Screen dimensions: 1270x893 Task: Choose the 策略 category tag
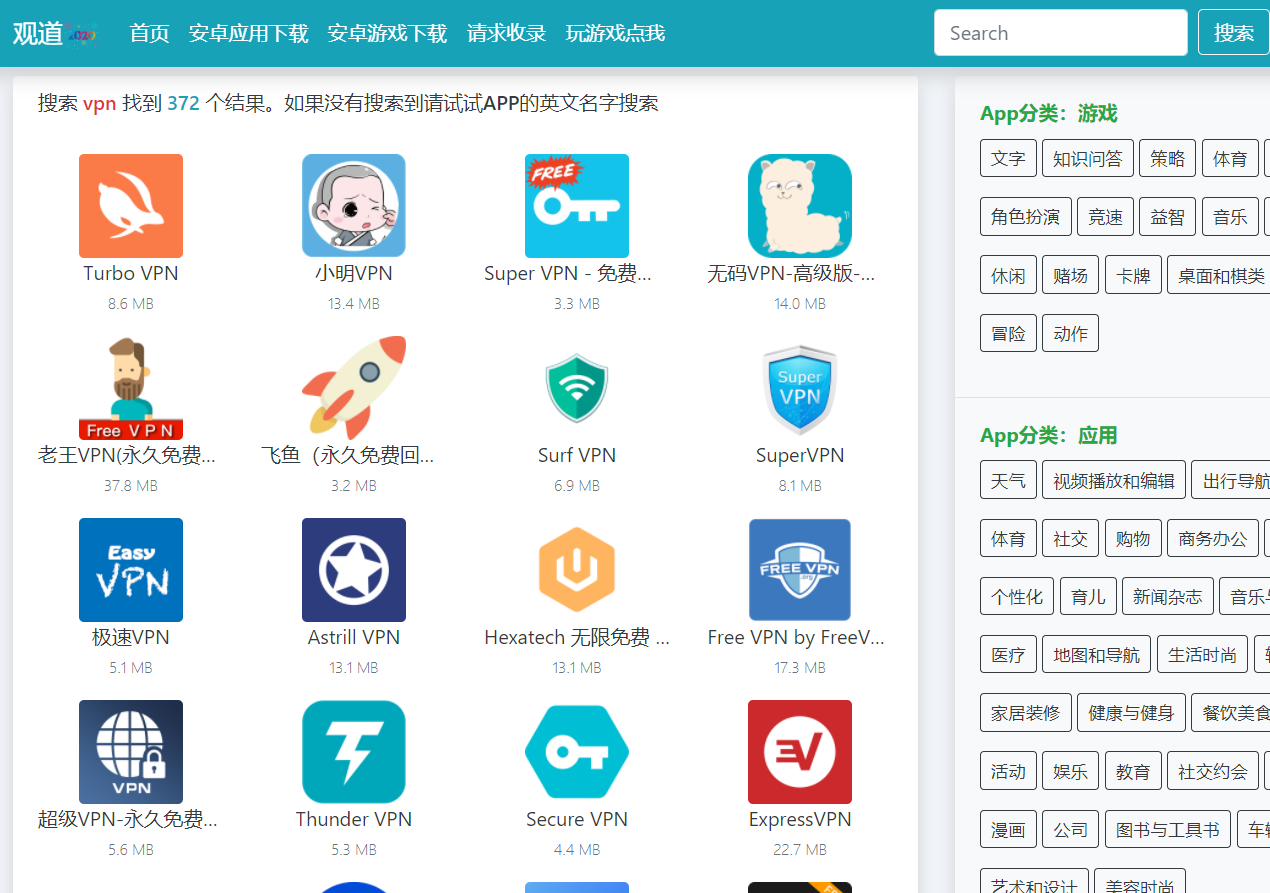pyautogui.click(x=1168, y=158)
